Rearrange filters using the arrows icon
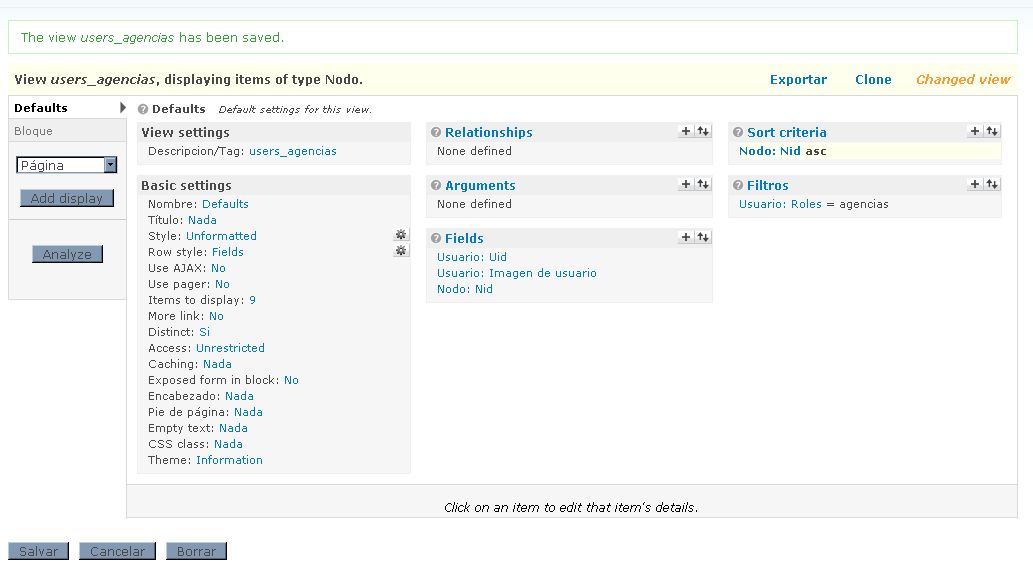The width and height of the screenshot is (1033, 576). (991, 184)
